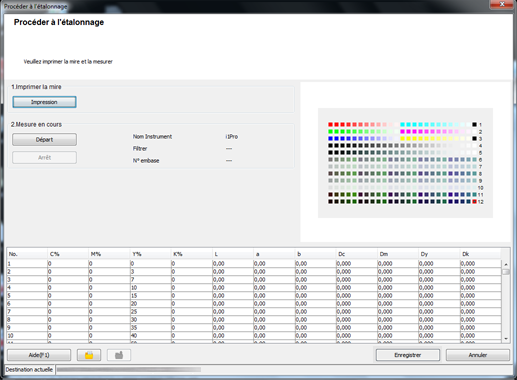Click Y% value 7 in row 3

coord(150,280)
